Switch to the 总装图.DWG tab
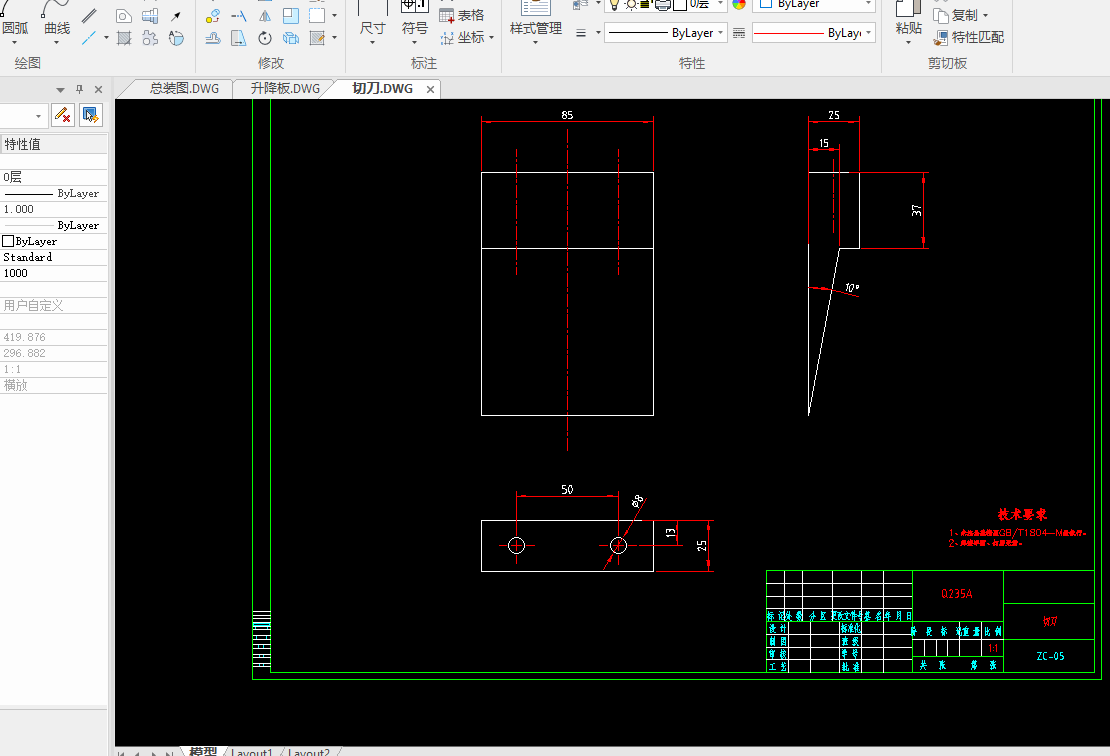 pyautogui.click(x=183, y=89)
